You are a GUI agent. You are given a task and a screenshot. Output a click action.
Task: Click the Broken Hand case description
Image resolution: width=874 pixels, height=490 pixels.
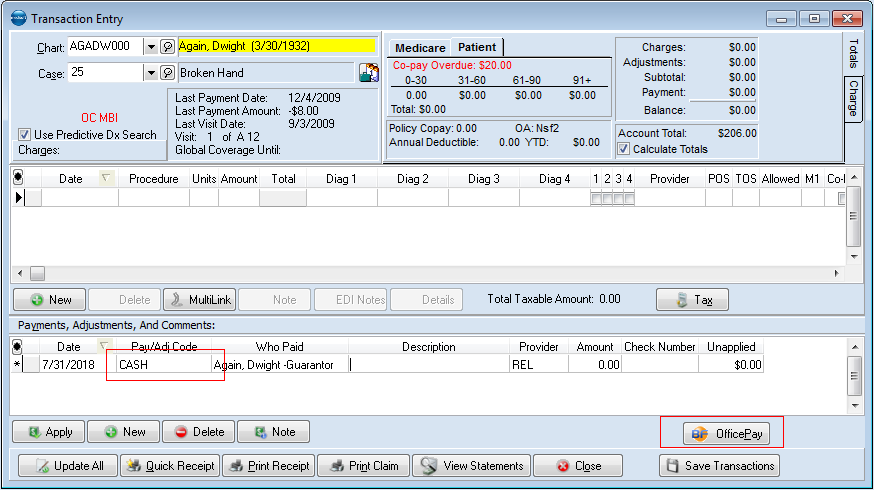point(266,72)
